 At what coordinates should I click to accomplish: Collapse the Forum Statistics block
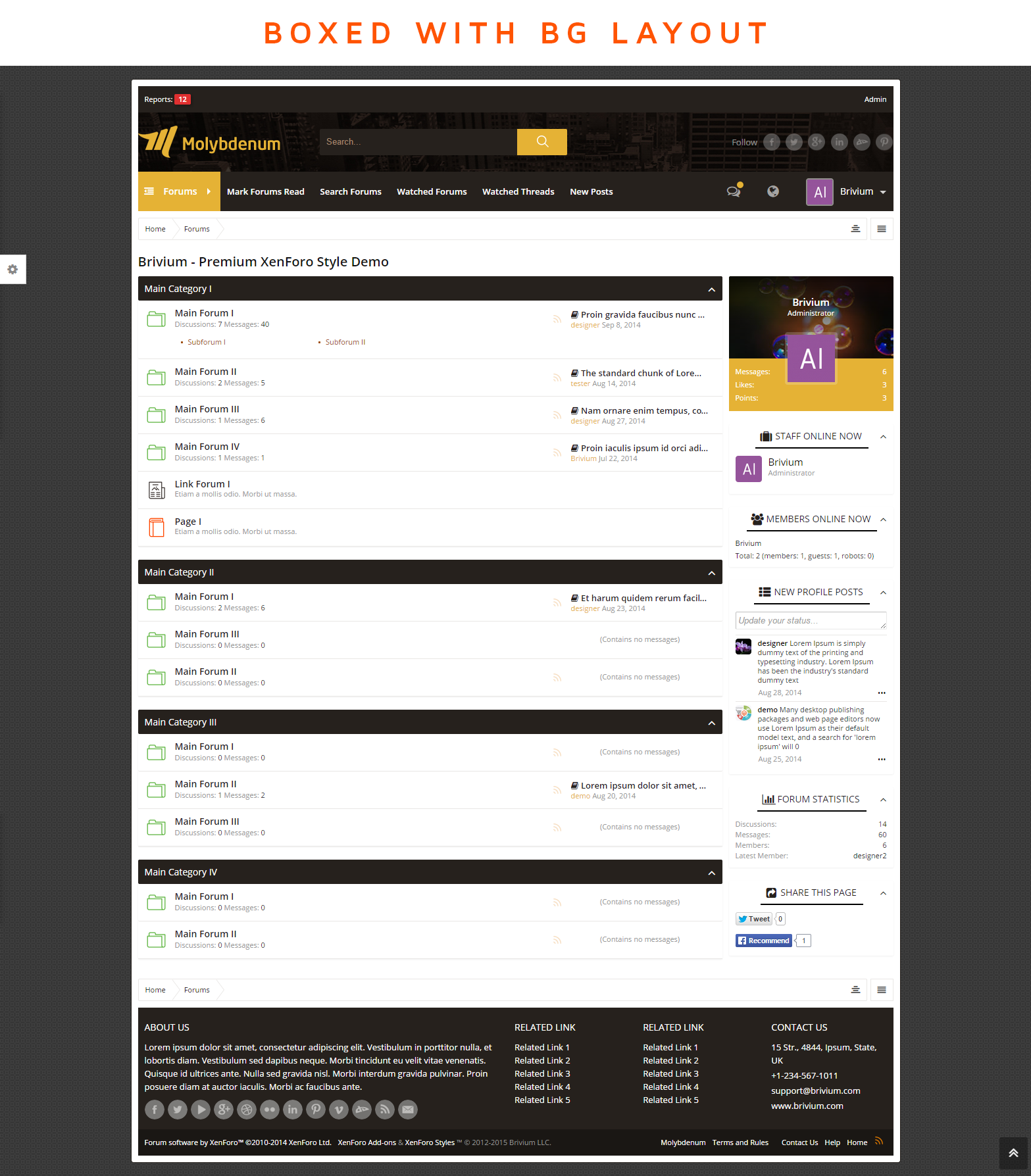point(884,800)
